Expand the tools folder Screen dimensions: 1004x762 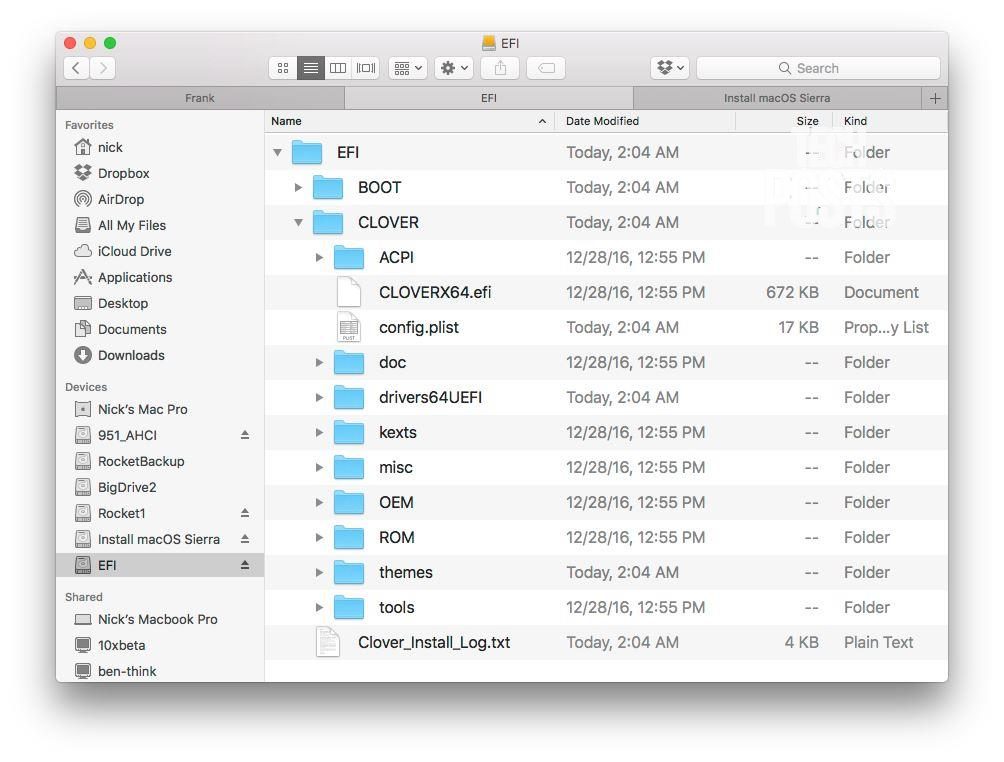pos(320,607)
